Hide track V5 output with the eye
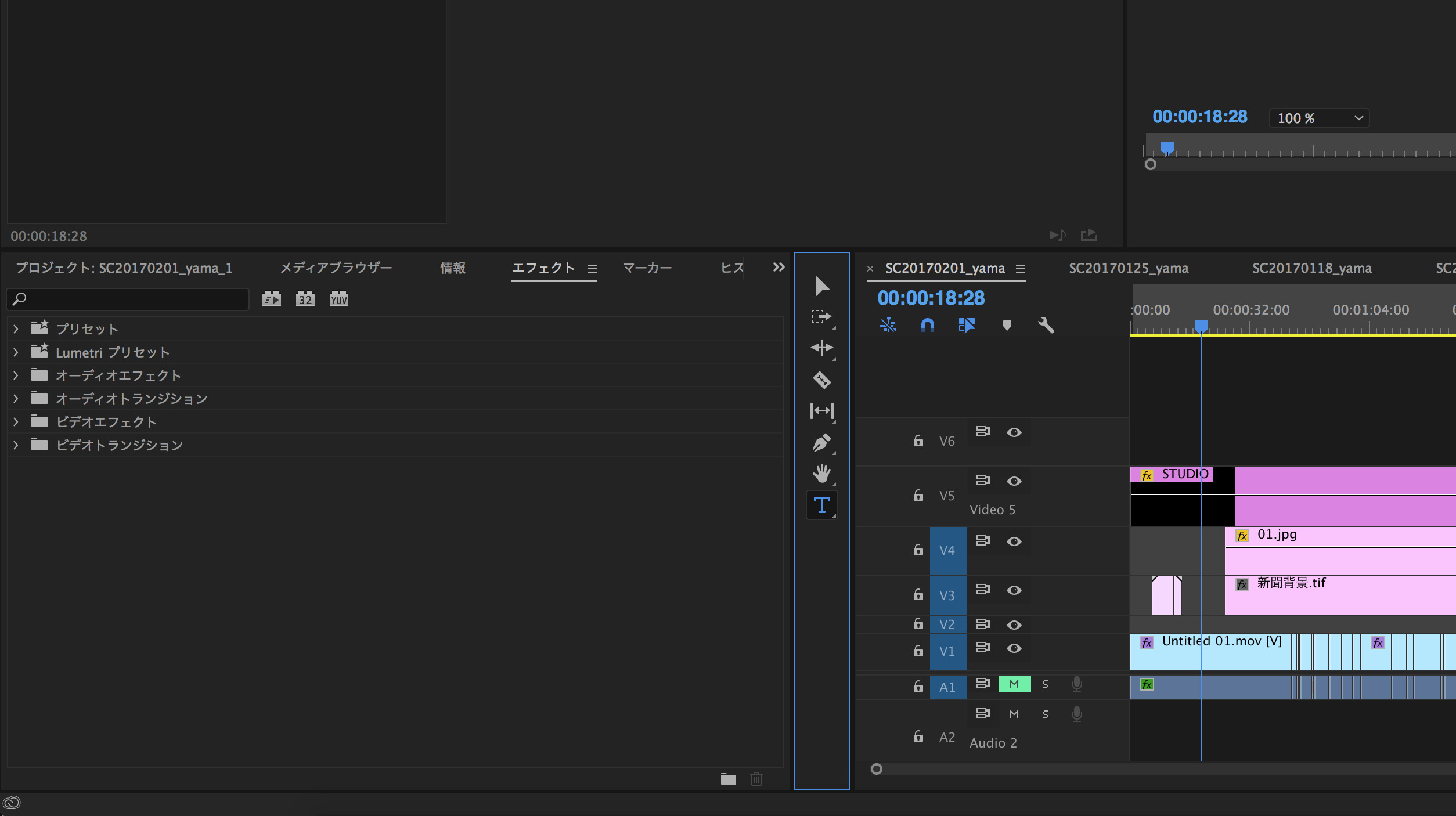The width and height of the screenshot is (1456, 816). 1014,481
